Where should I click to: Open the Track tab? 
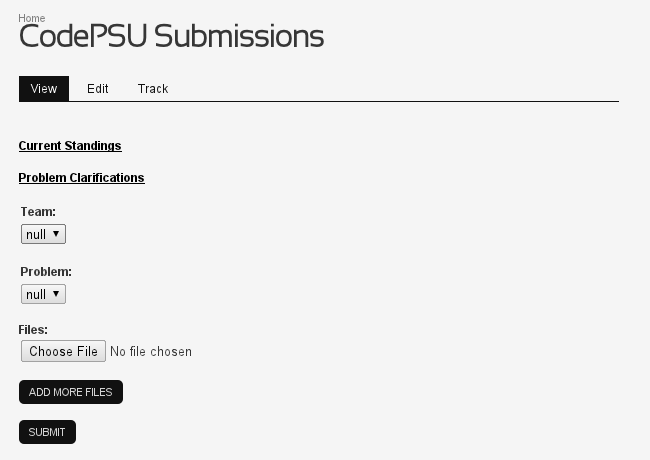pyautogui.click(x=153, y=88)
